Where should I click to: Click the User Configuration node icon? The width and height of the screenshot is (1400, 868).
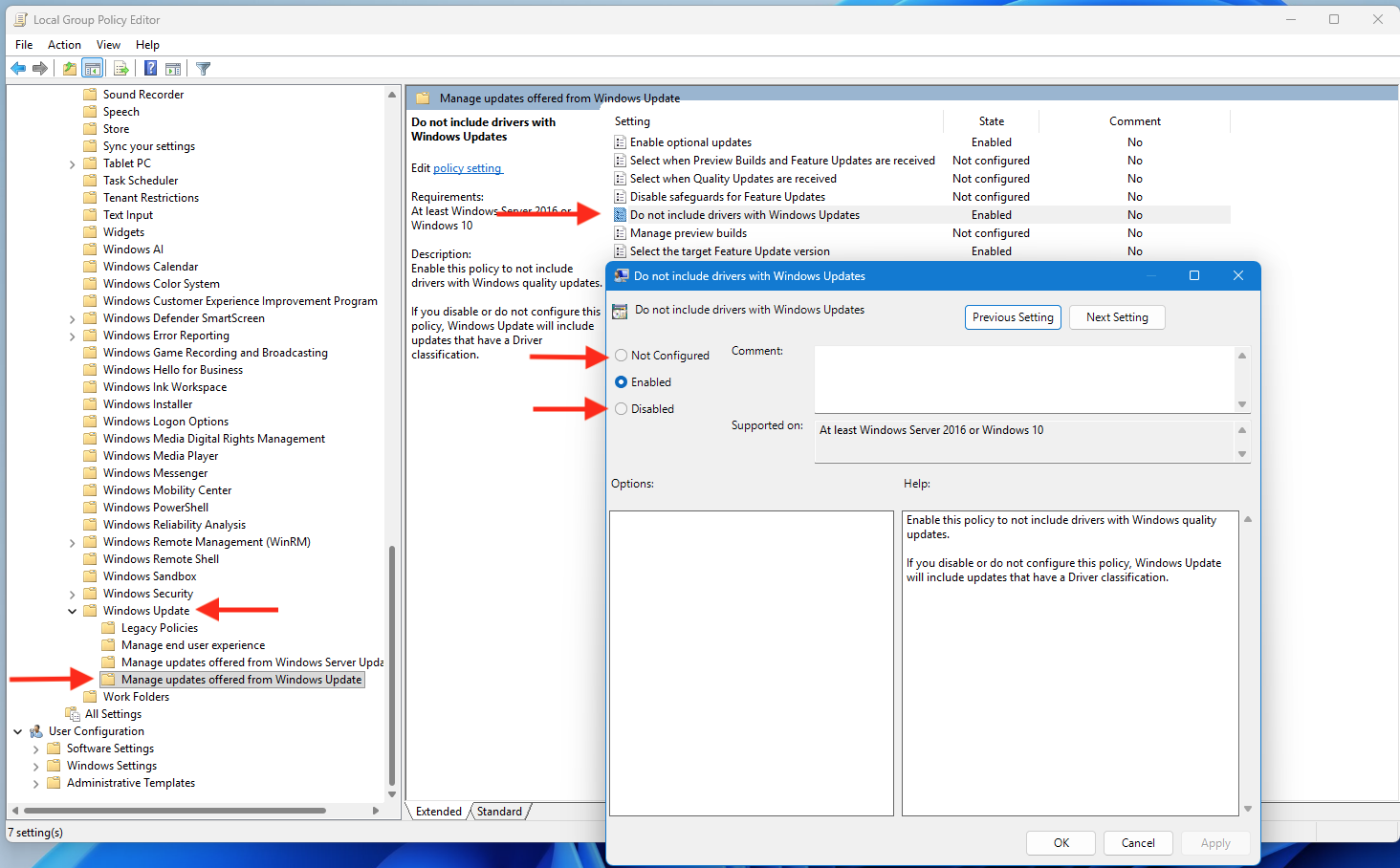[36, 731]
